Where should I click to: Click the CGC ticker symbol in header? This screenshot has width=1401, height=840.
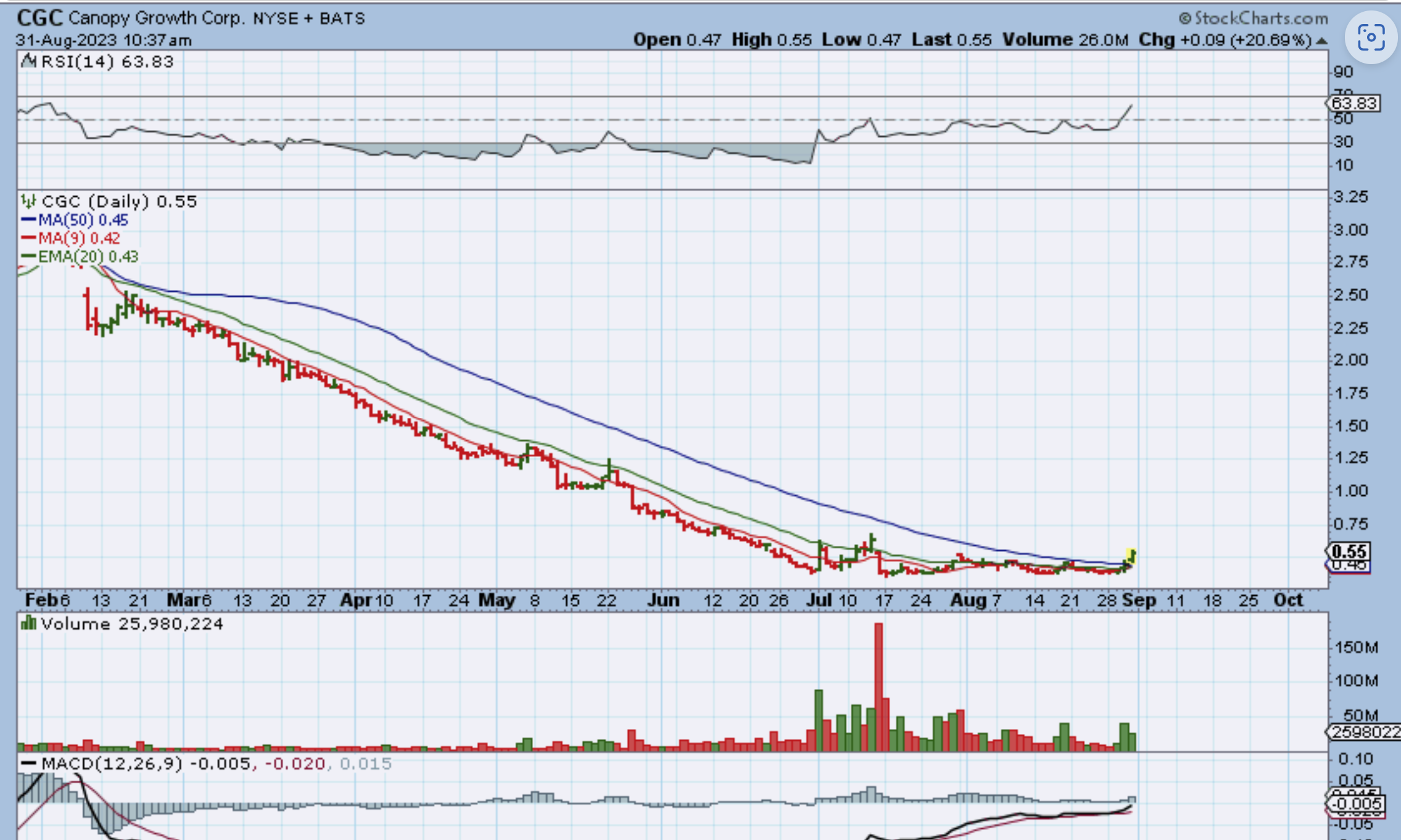[x=39, y=18]
